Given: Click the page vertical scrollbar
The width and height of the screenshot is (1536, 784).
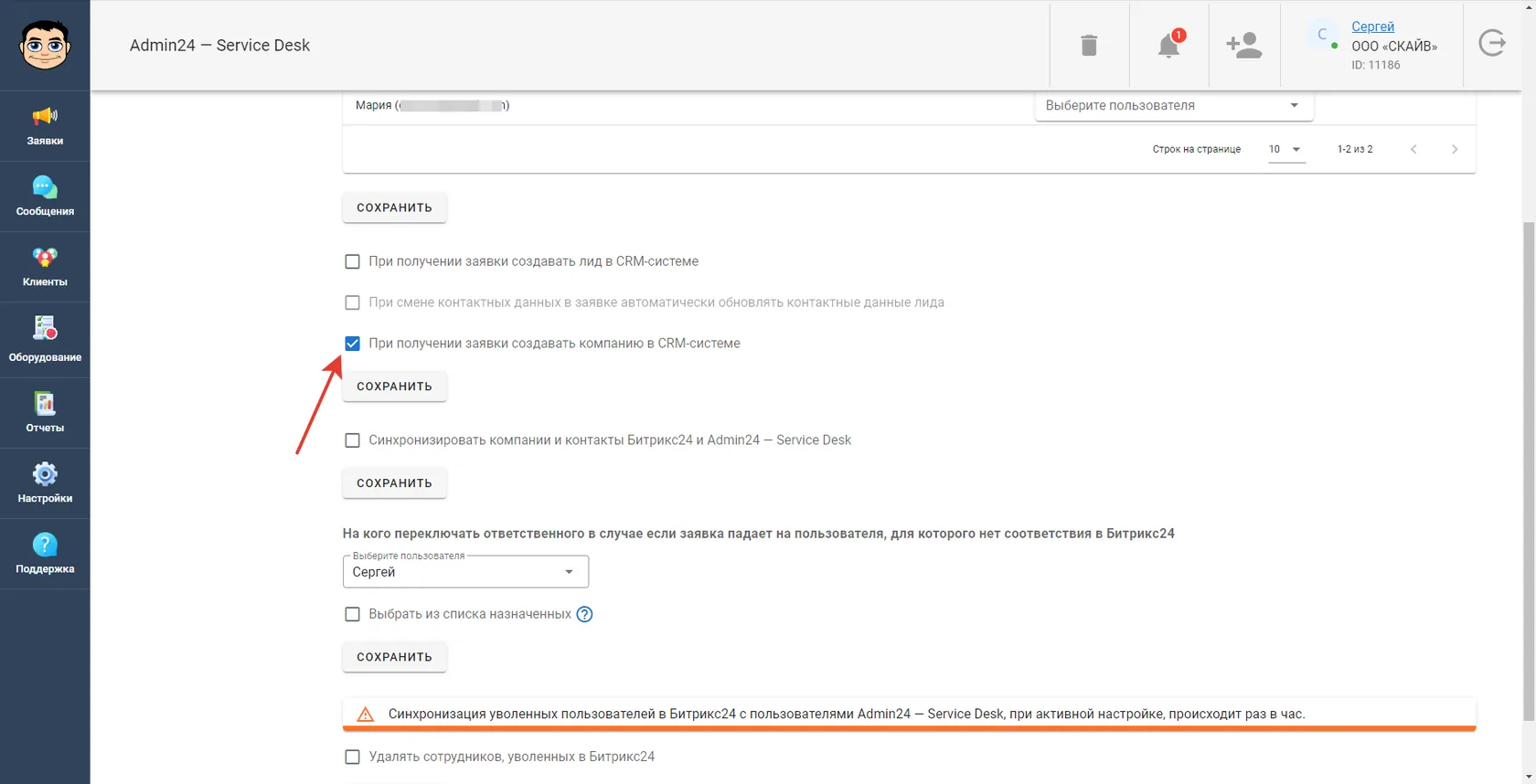Looking at the screenshot, I should 1529,471.
